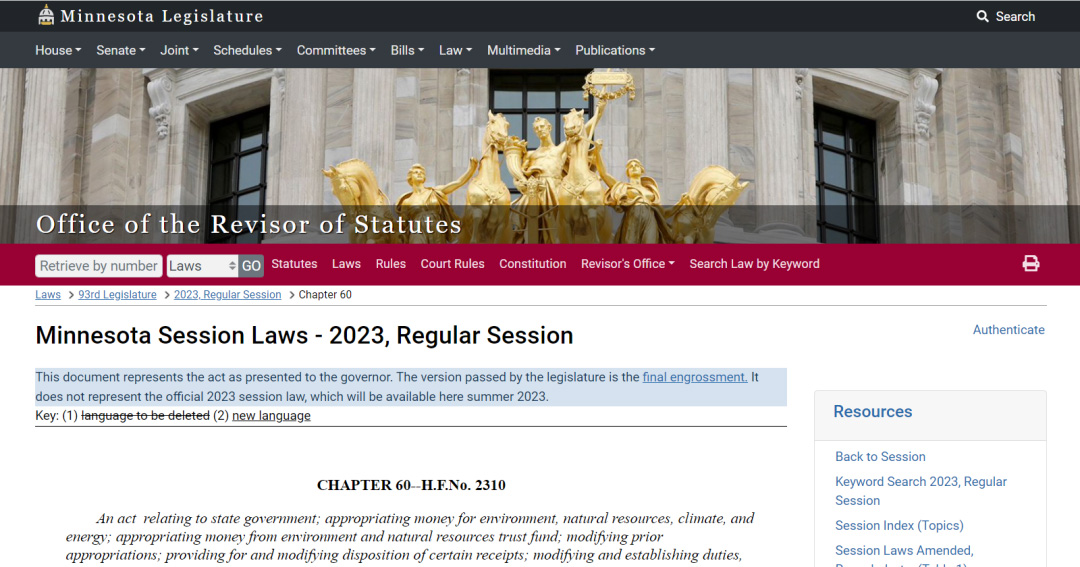Click the Retrieve by number input field

(x=98, y=266)
